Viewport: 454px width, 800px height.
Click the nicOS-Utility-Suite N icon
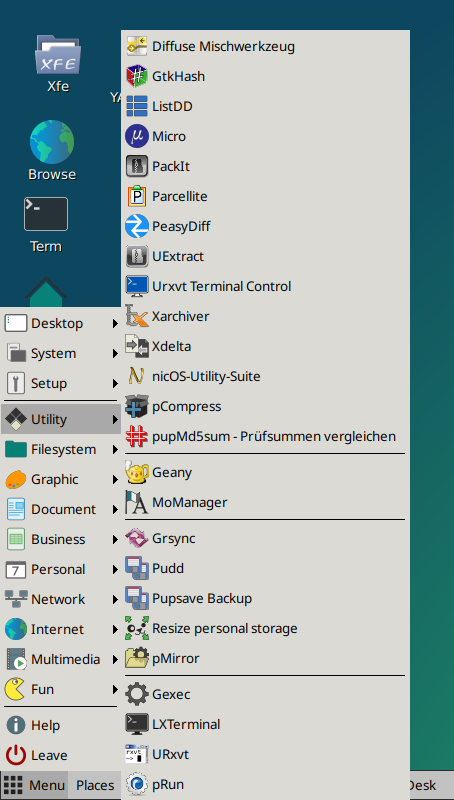137,377
